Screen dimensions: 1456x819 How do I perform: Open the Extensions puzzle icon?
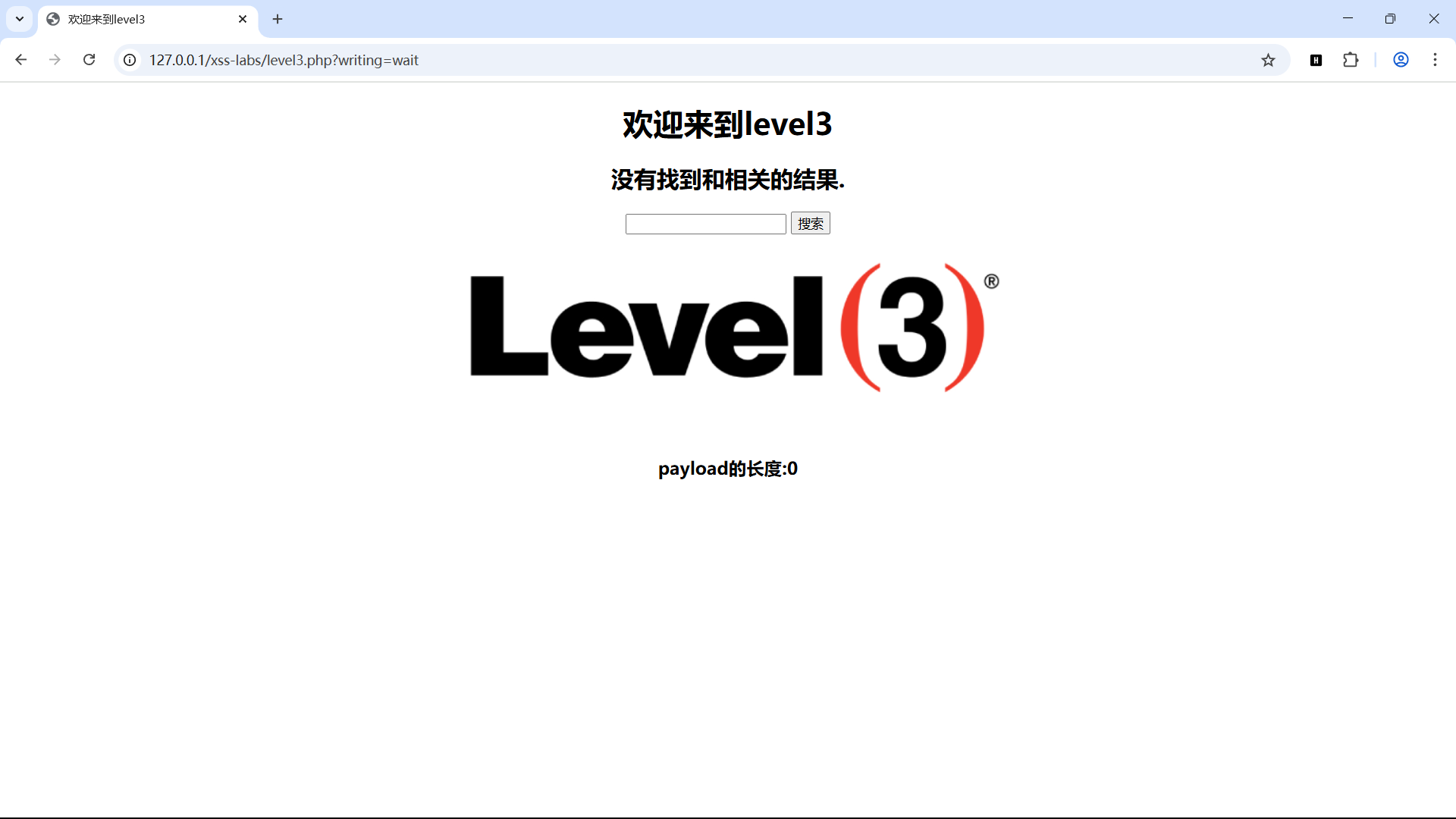tap(1351, 60)
